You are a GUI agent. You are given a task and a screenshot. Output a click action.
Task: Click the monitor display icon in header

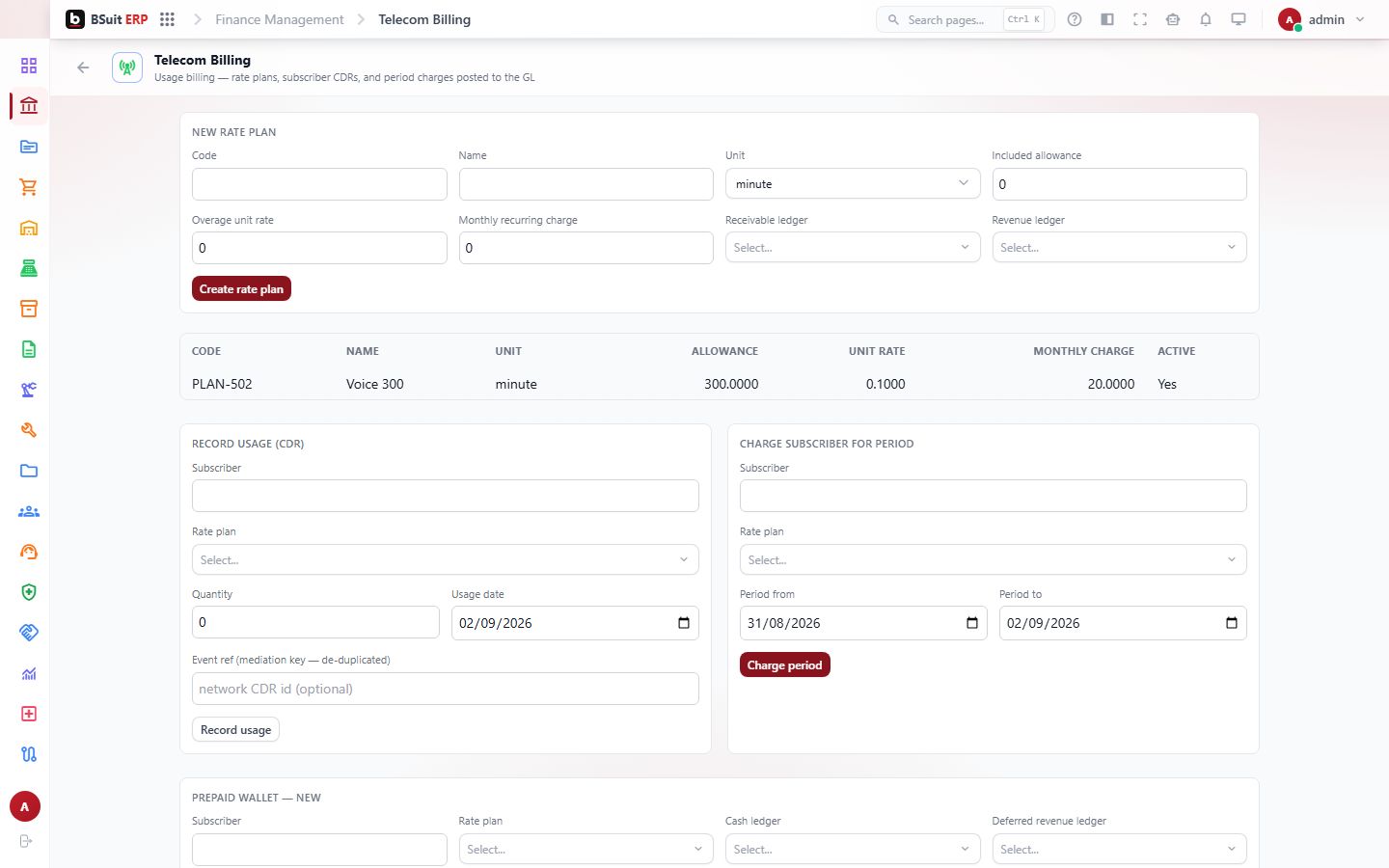click(1239, 19)
